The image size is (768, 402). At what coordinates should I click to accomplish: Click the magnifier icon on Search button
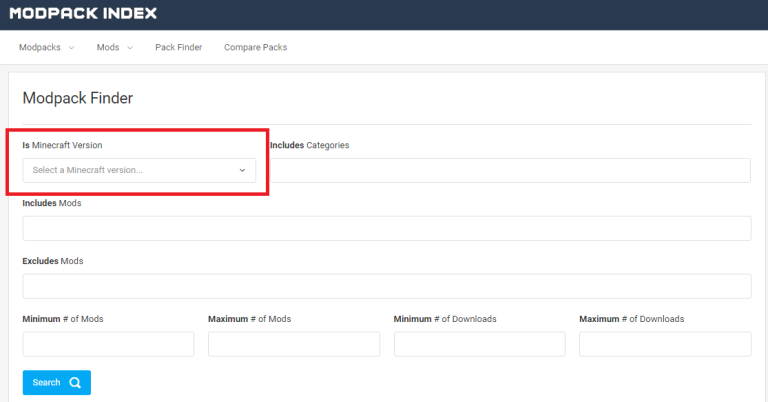click(x=75, y=382)
